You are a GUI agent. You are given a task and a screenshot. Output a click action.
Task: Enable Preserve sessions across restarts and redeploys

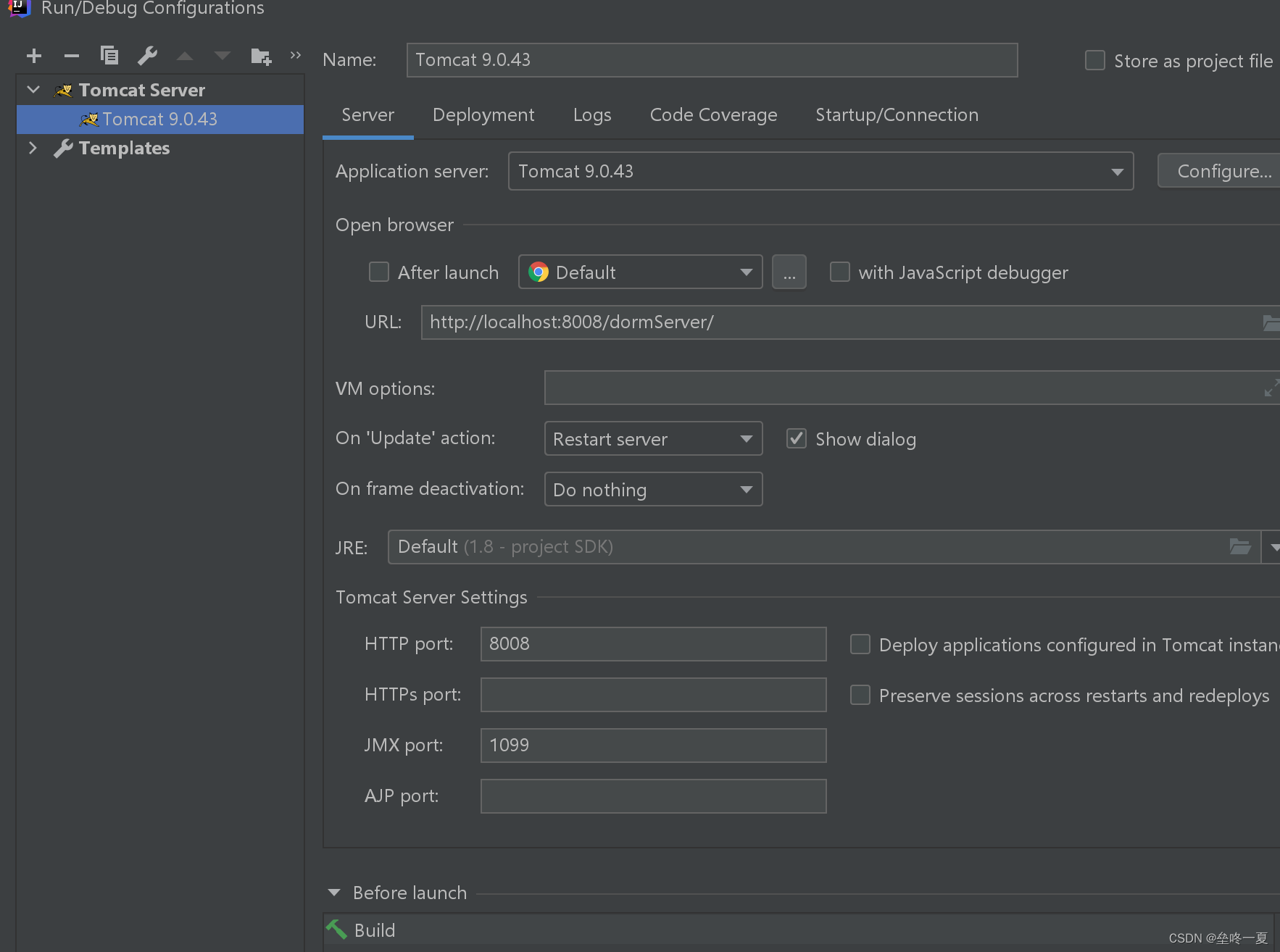click(860, 695)
